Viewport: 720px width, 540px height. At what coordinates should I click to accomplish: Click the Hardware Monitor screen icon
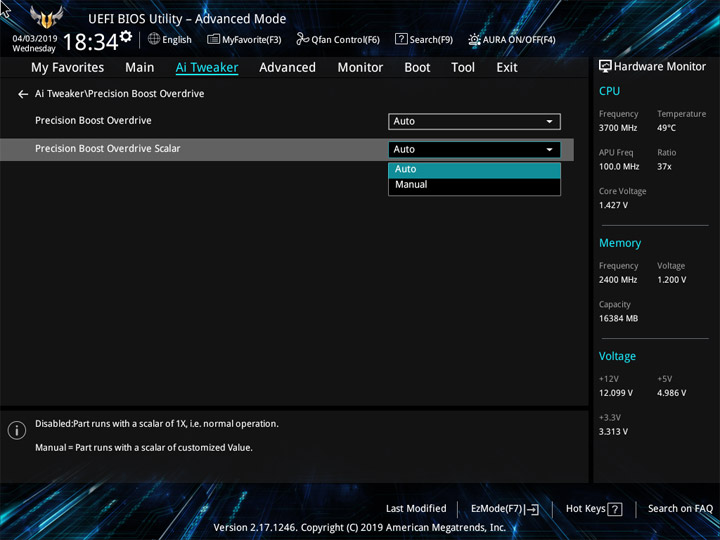coord(605,67)
